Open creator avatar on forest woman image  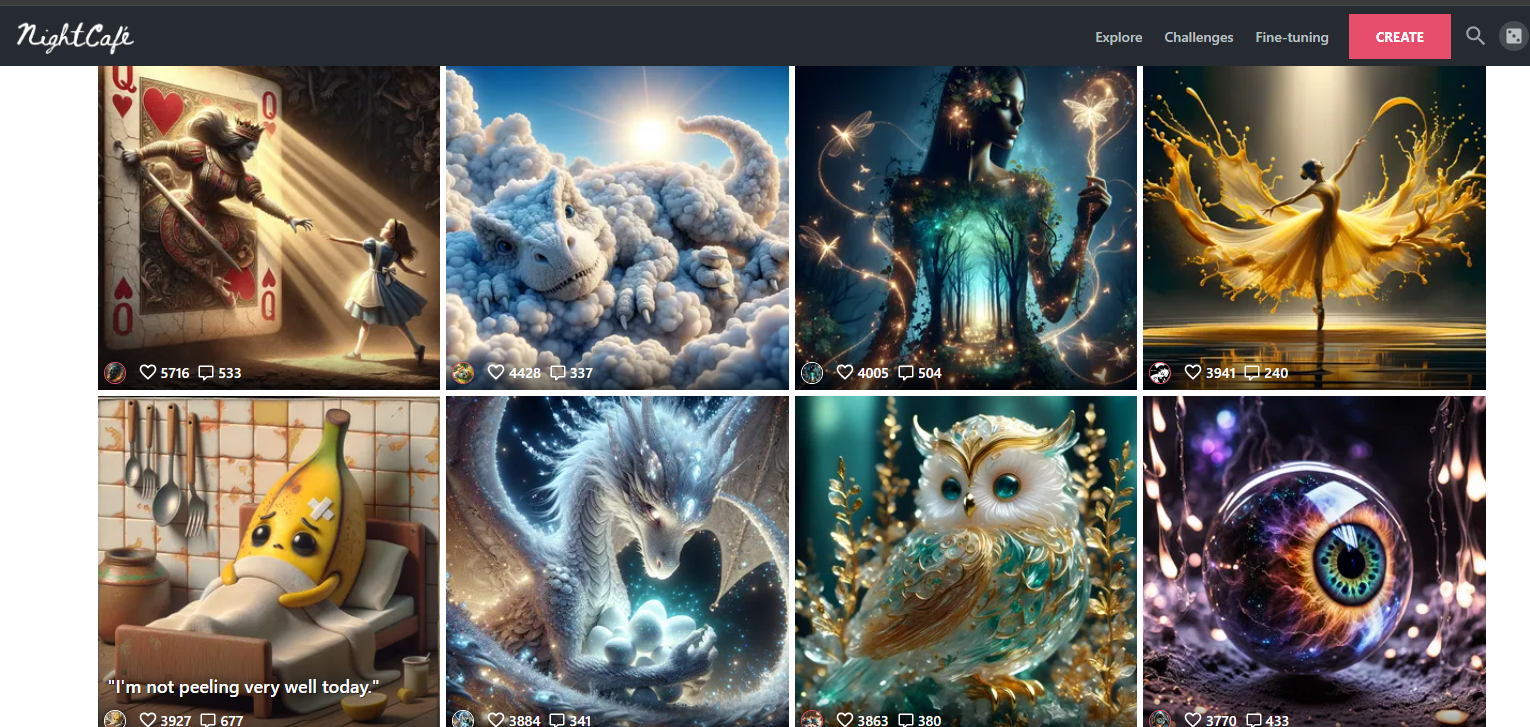point(812,372)
